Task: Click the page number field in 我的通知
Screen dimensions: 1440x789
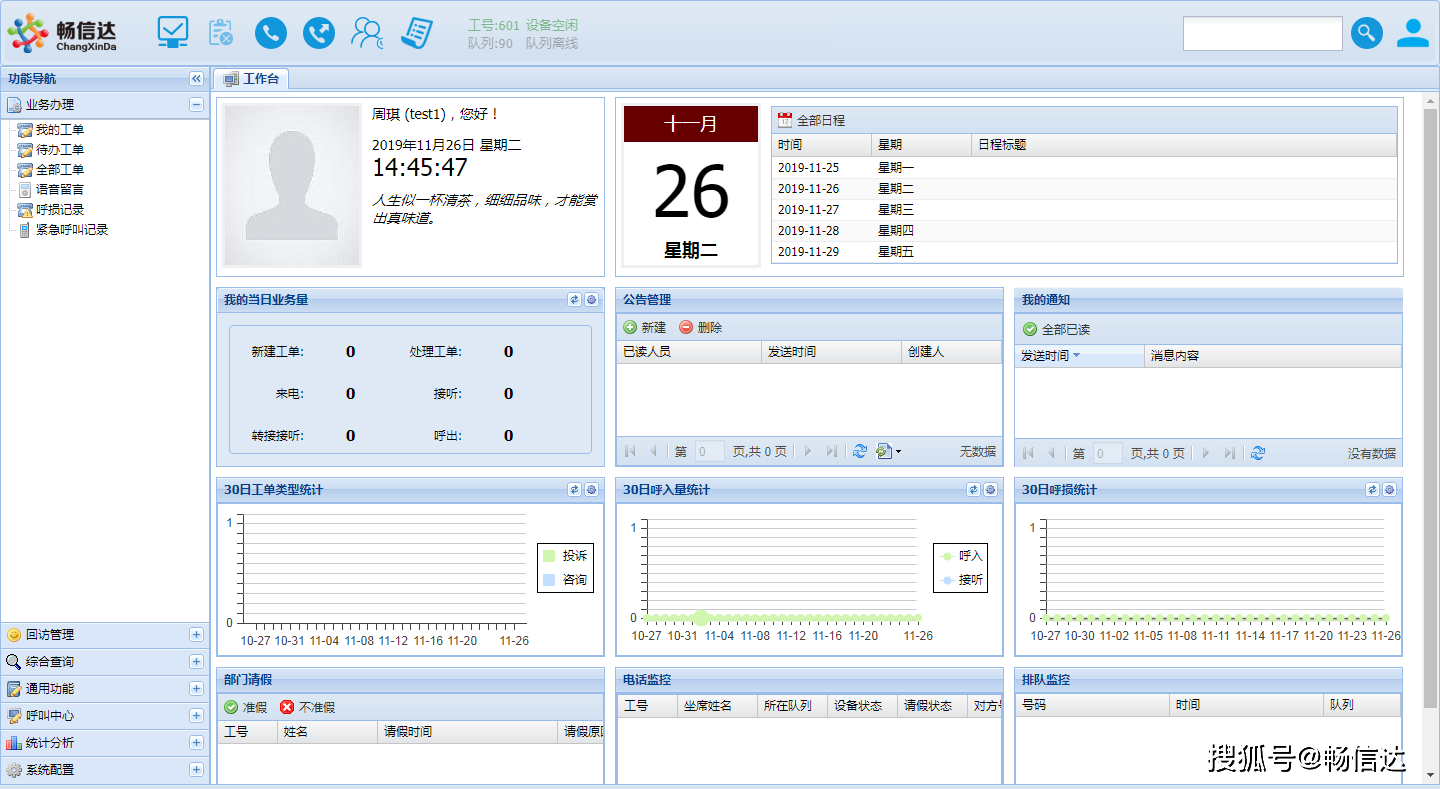Action: pyautogui.click(x=1108, y=453)
